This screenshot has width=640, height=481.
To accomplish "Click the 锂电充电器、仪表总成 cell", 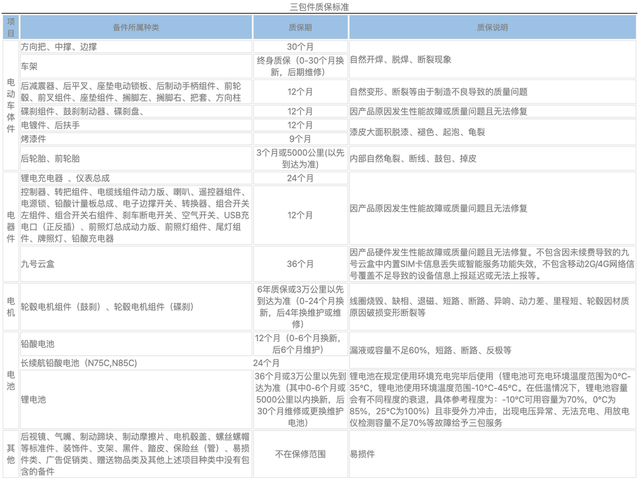I will 136,178.
